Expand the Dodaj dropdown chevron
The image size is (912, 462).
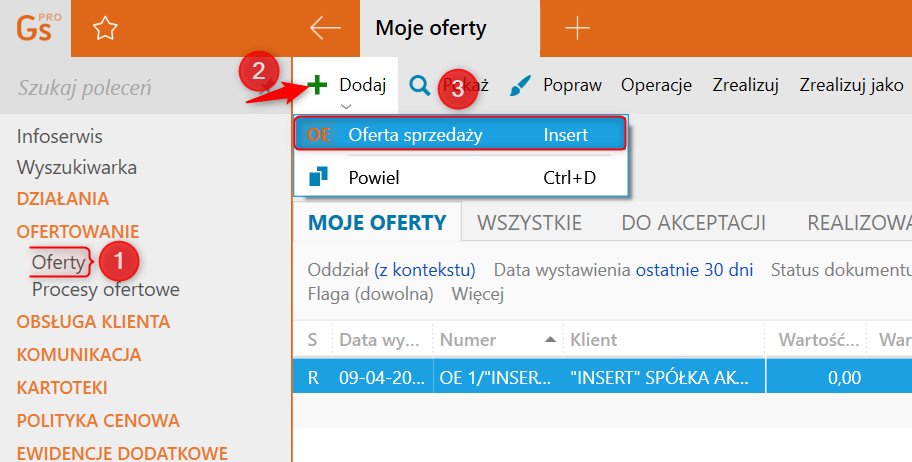point(346,105)
